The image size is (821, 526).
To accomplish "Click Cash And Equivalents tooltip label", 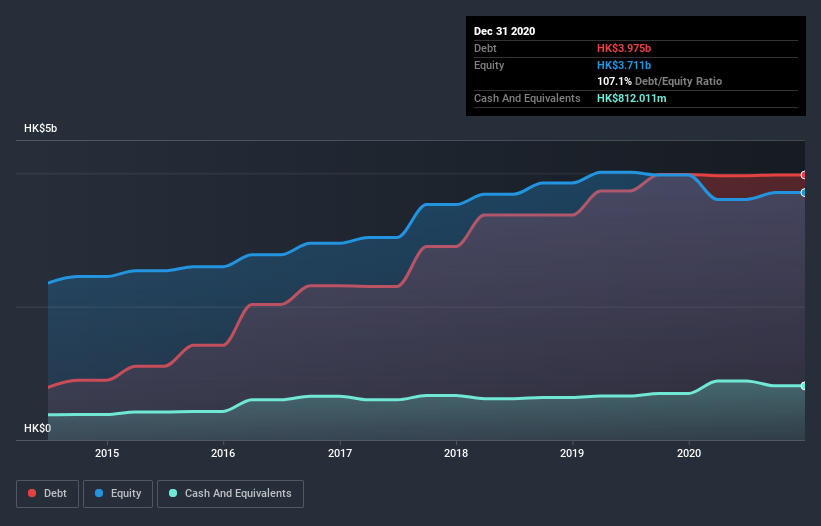I will click(x=527, y=98).
